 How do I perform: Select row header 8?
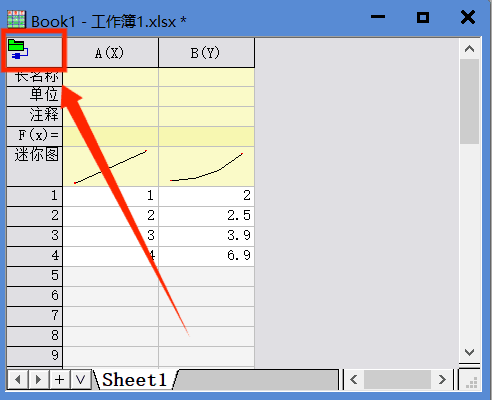coord(35,336)
